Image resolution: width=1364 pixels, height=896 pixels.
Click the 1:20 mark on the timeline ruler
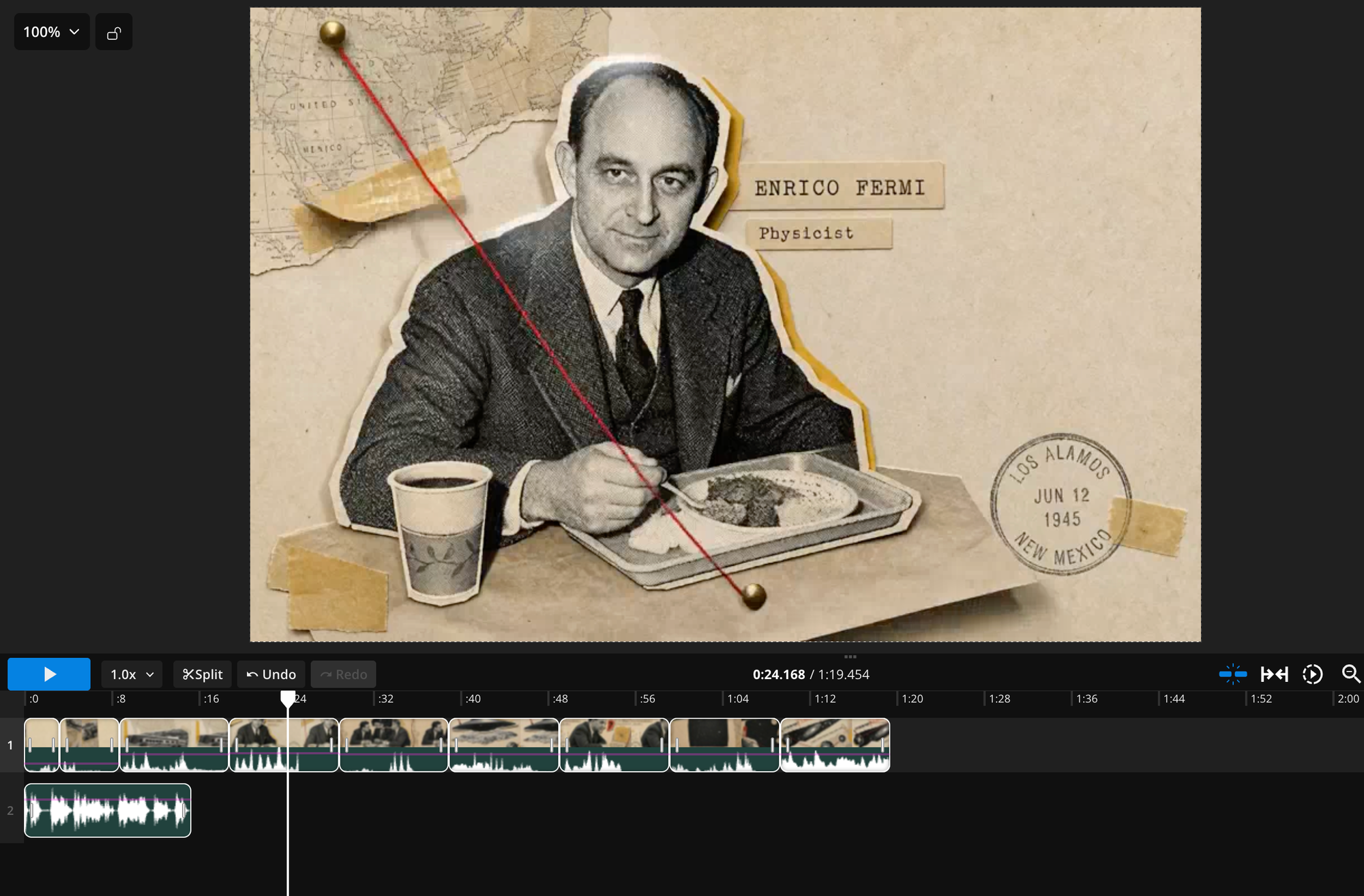pos(913,699)
